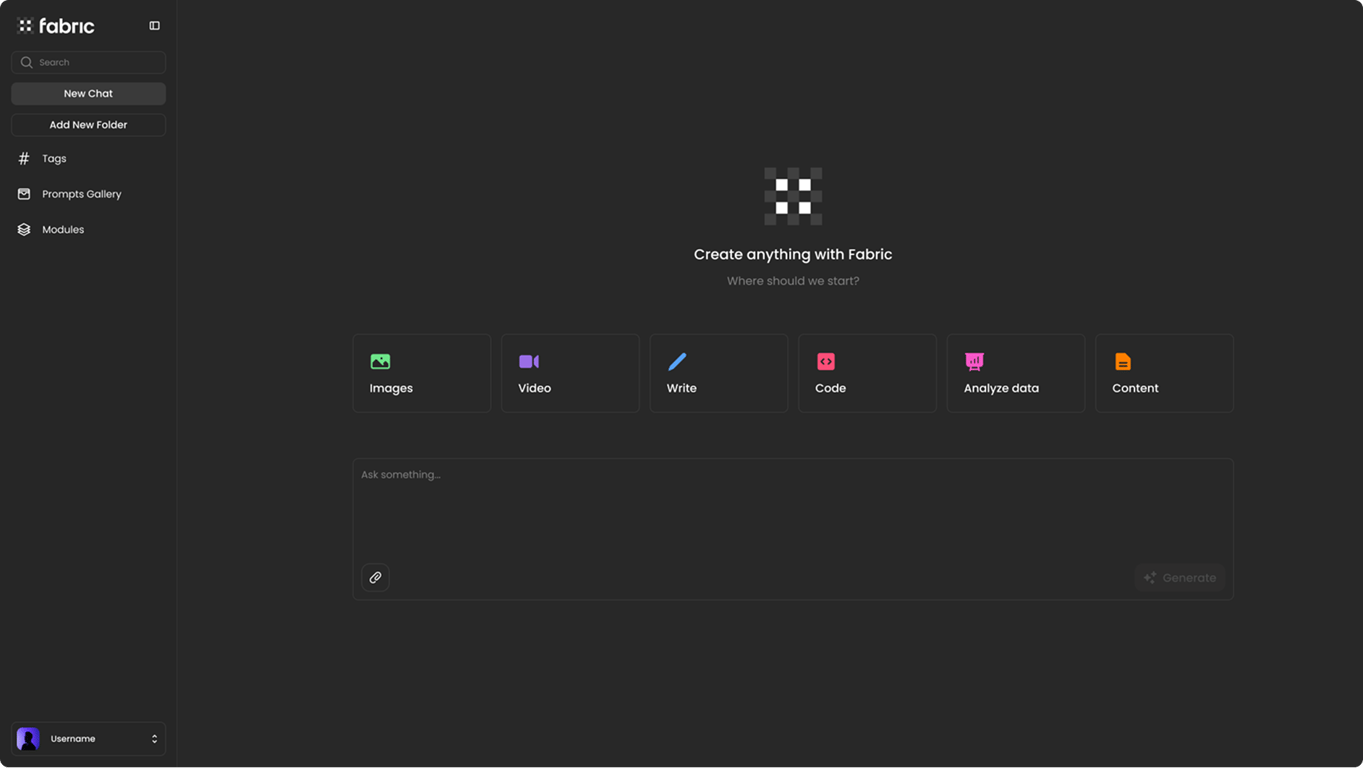Open Modules page
The width and height of the screenshot is (1363, 768).
(x=63, y=230)
